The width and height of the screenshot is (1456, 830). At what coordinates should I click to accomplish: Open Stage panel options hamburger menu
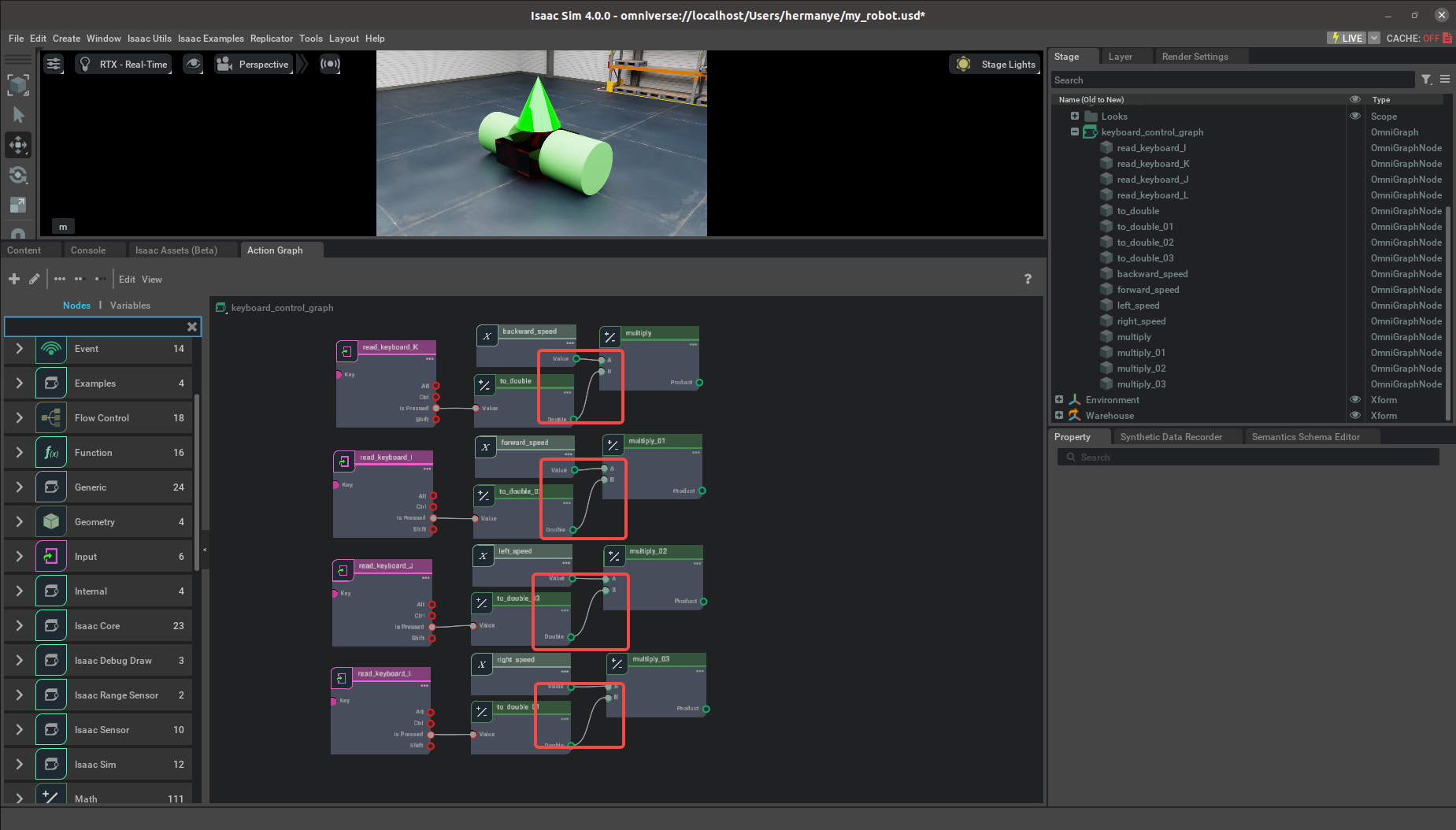1445,80
